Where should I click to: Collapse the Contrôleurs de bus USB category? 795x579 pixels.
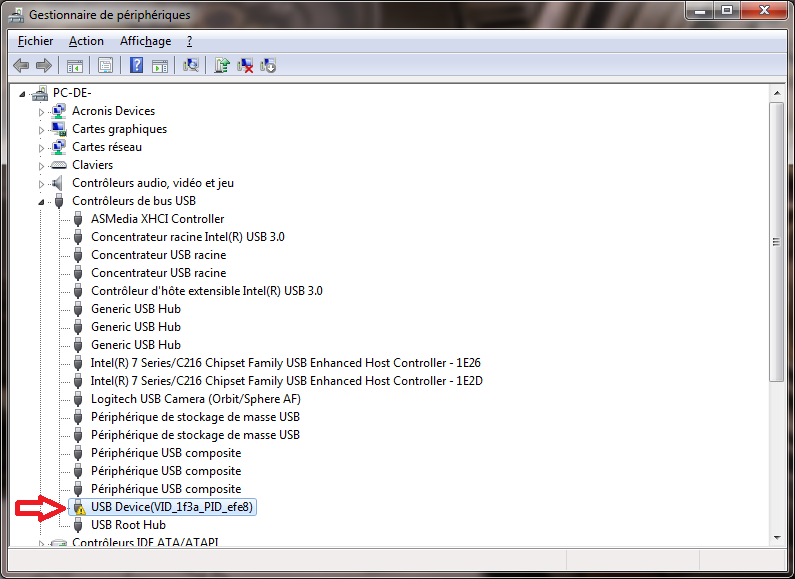(x=41, y=202)
